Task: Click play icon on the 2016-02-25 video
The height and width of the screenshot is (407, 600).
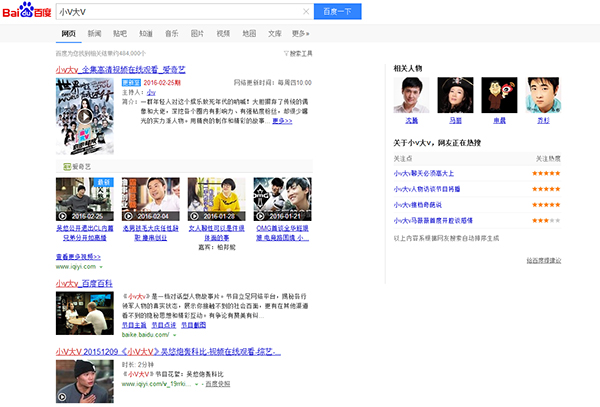Action: click(62, 216)
